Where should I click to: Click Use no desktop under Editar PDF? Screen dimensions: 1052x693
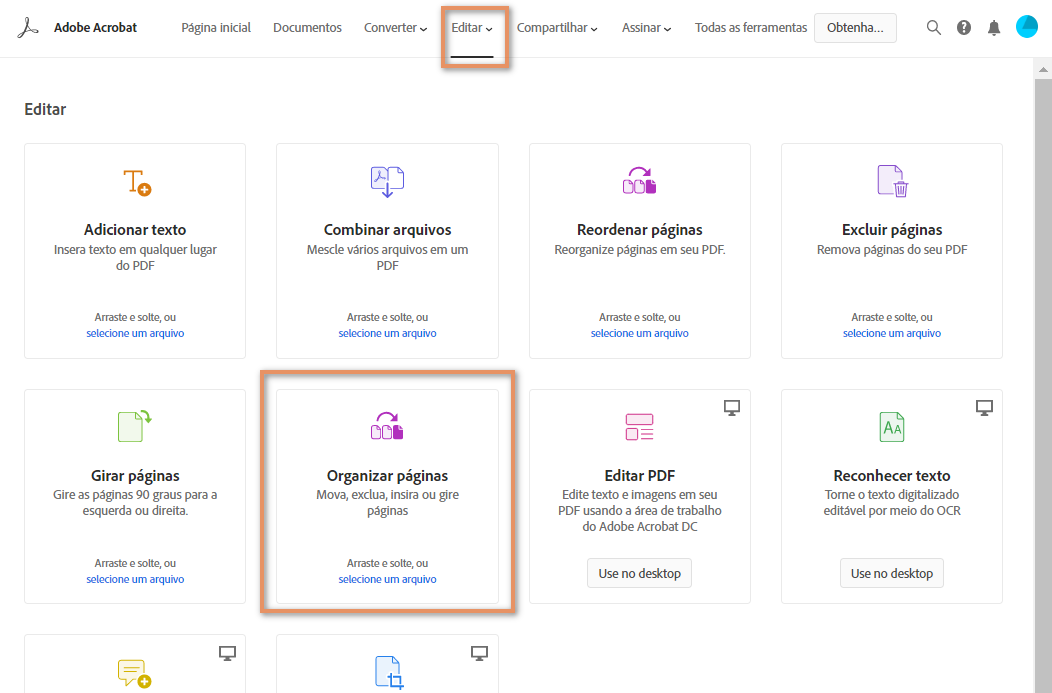point(639,573)
